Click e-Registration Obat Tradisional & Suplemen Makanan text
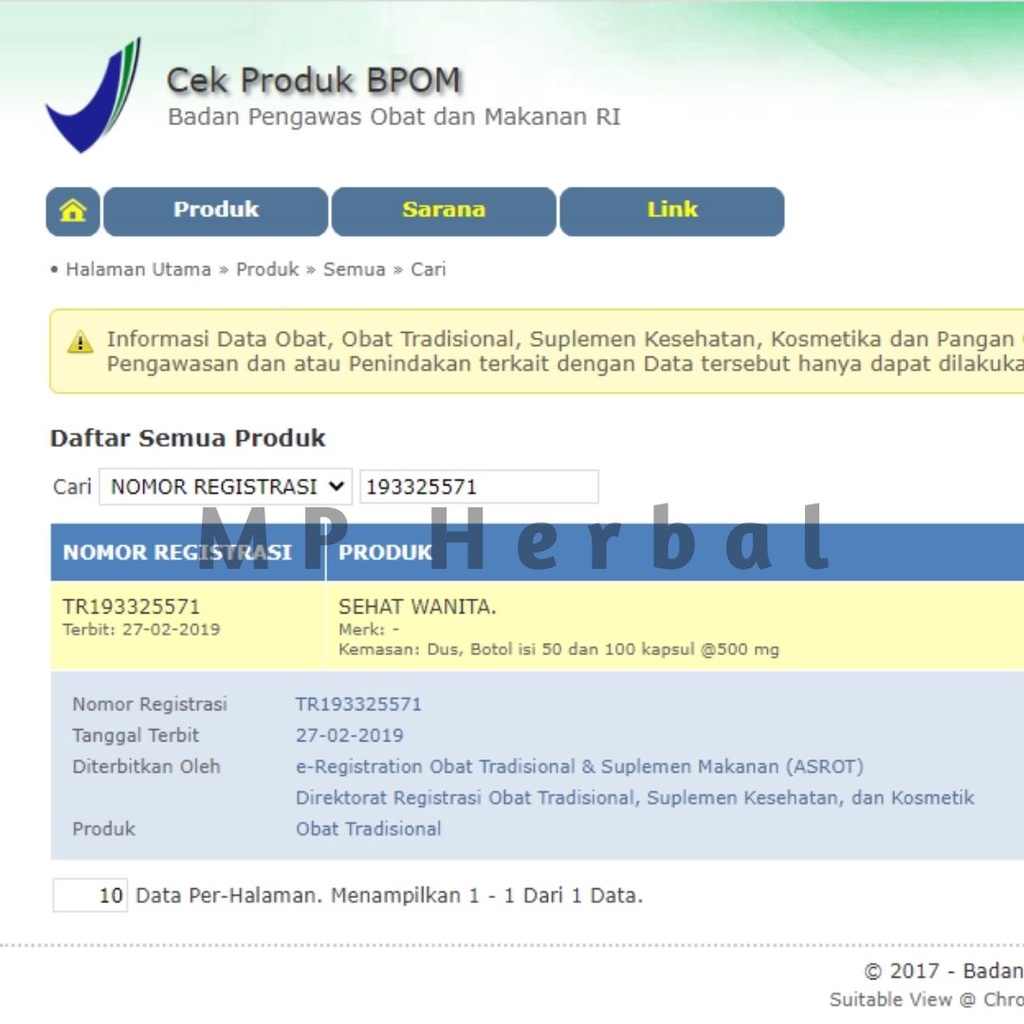The width and height of the screenshot is (1024, 1024). pos(579,767)
